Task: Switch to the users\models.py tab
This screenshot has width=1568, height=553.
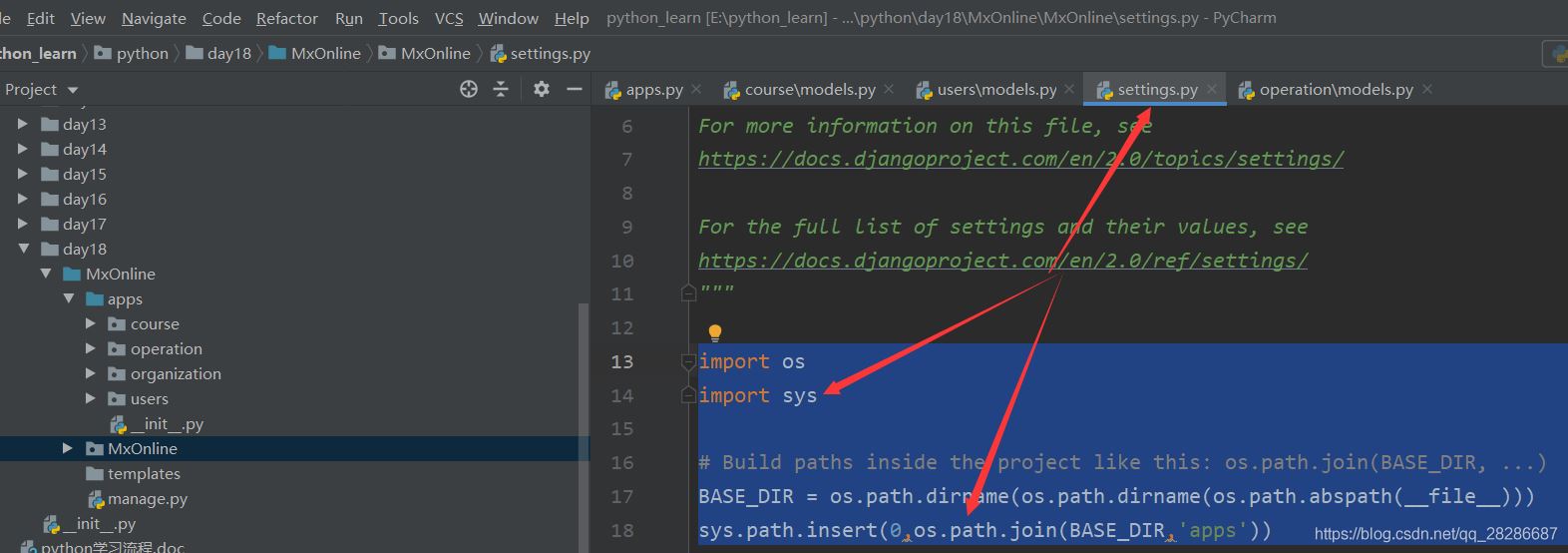Action: [995, 90]
